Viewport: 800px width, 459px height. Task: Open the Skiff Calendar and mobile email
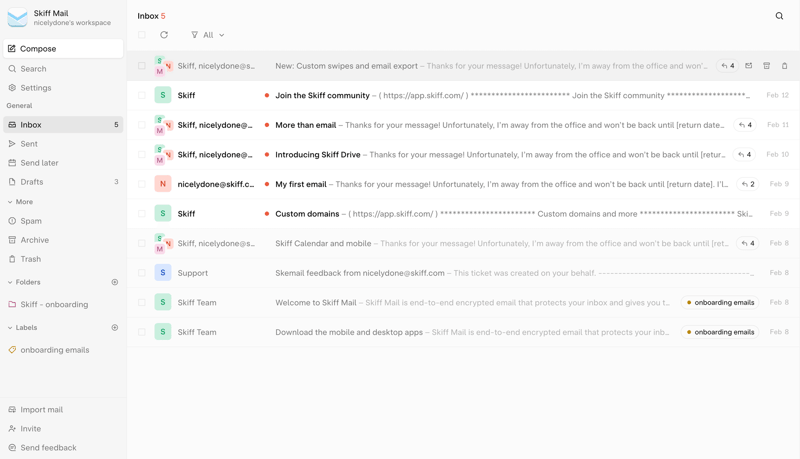463,243
